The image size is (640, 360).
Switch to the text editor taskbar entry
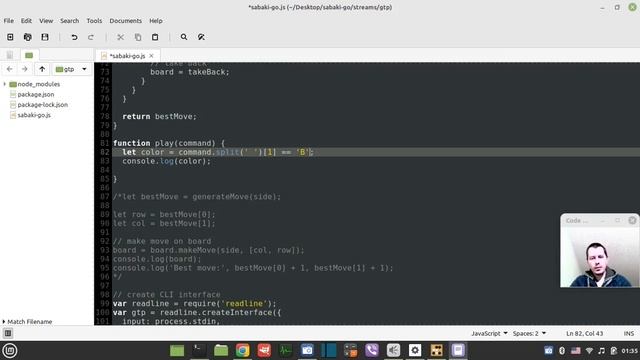pyautogui.click(x=458, y=351)
